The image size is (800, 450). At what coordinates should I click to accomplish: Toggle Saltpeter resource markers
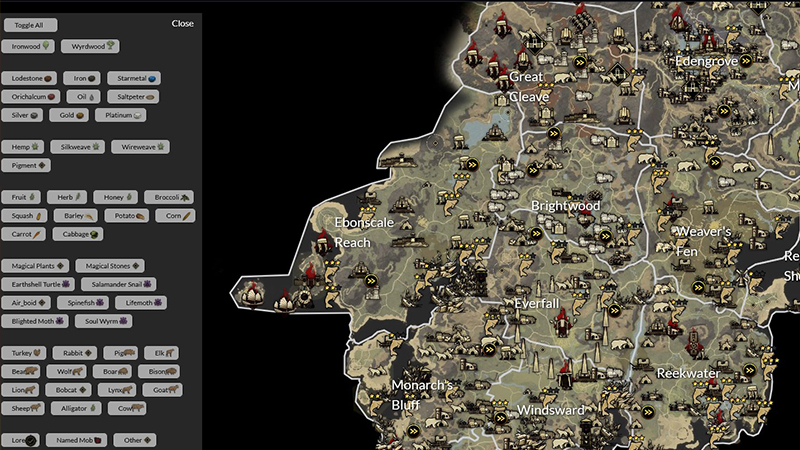(133, 97)
